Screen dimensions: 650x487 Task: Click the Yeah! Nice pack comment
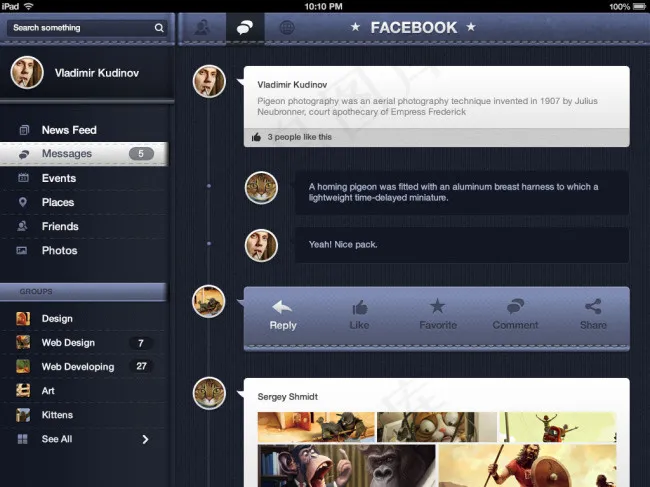(343, 245)
